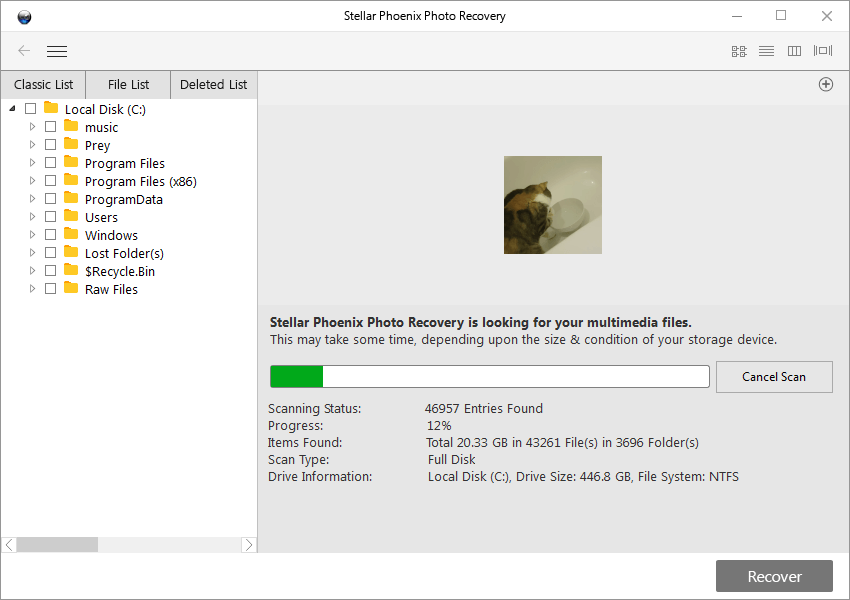Click the green scan progress bar
The height and width of the screenshot is (600, 850).
coord(490,377)
